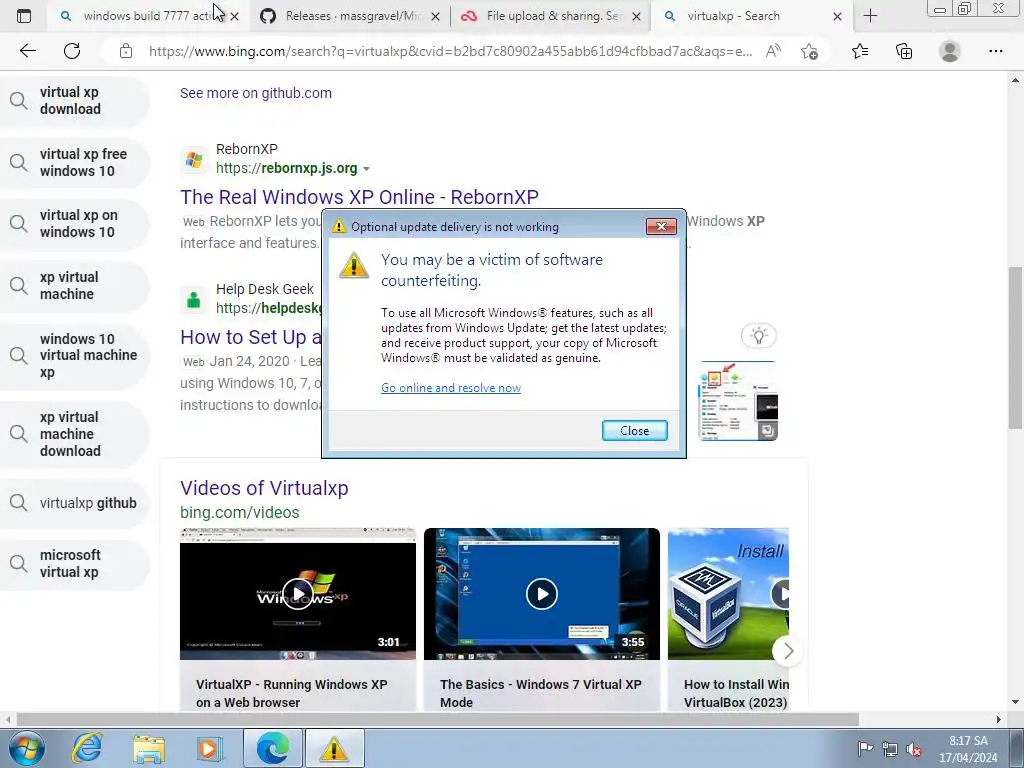Switch to the GitHub Releases massgravel tab
Screen dimensions: 1024x768
click(349, 16)
